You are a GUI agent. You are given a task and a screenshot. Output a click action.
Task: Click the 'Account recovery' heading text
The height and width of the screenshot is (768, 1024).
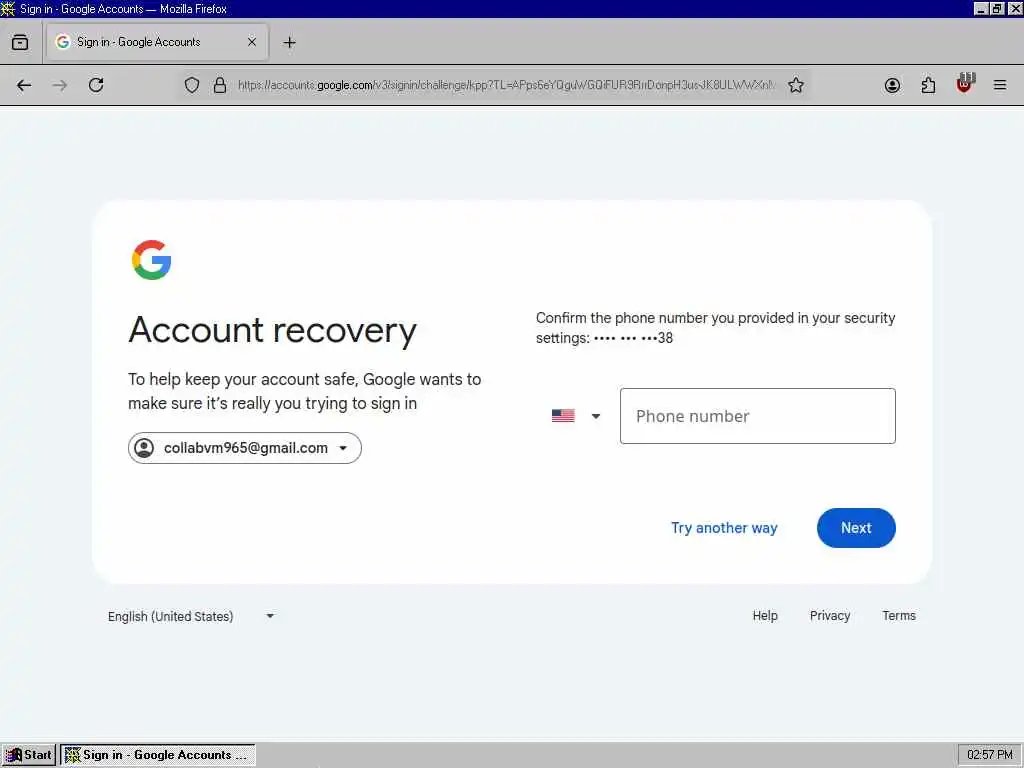pyautogui.click(x=272, y=330)
